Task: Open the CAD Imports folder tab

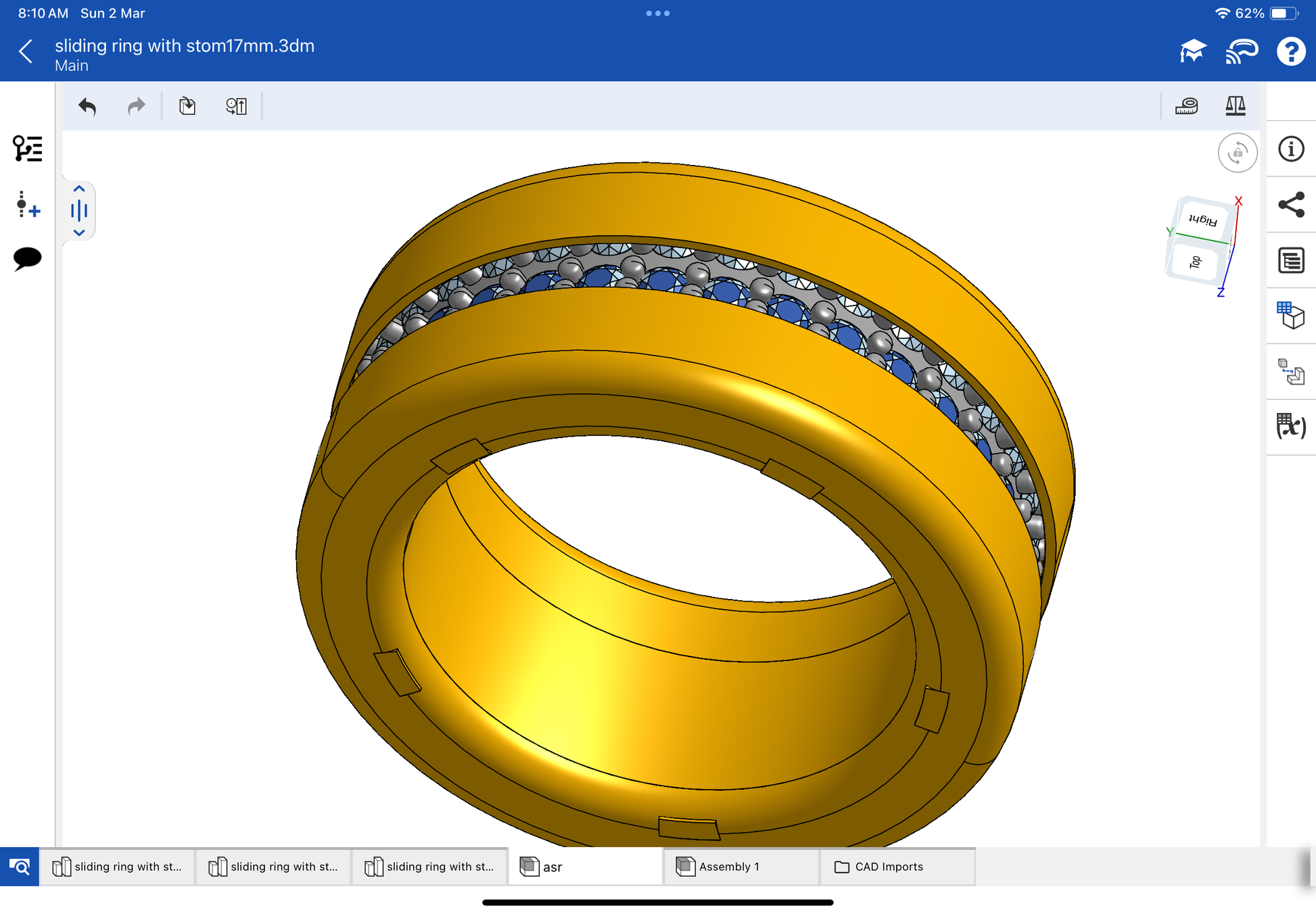Action: pyautogui.click(x=897, y=867)
